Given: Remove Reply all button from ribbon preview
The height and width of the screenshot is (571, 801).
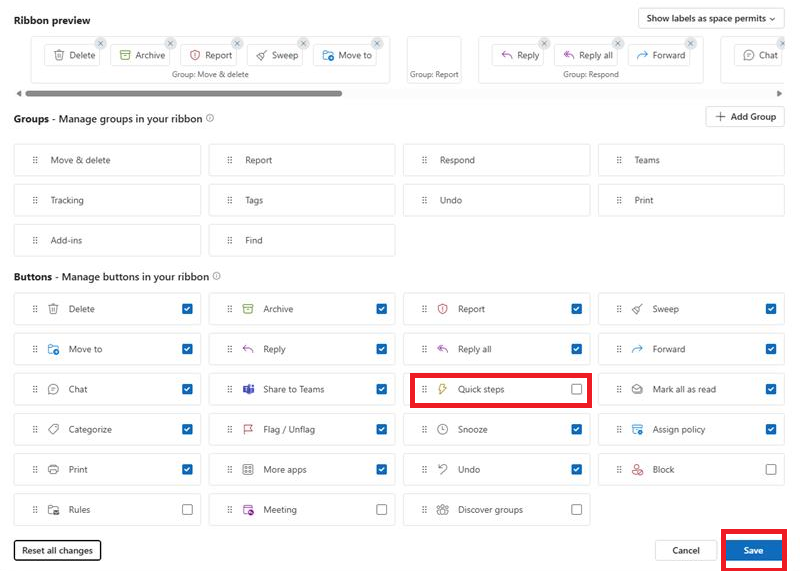Looking at the screenshot, I should (618, 43).
